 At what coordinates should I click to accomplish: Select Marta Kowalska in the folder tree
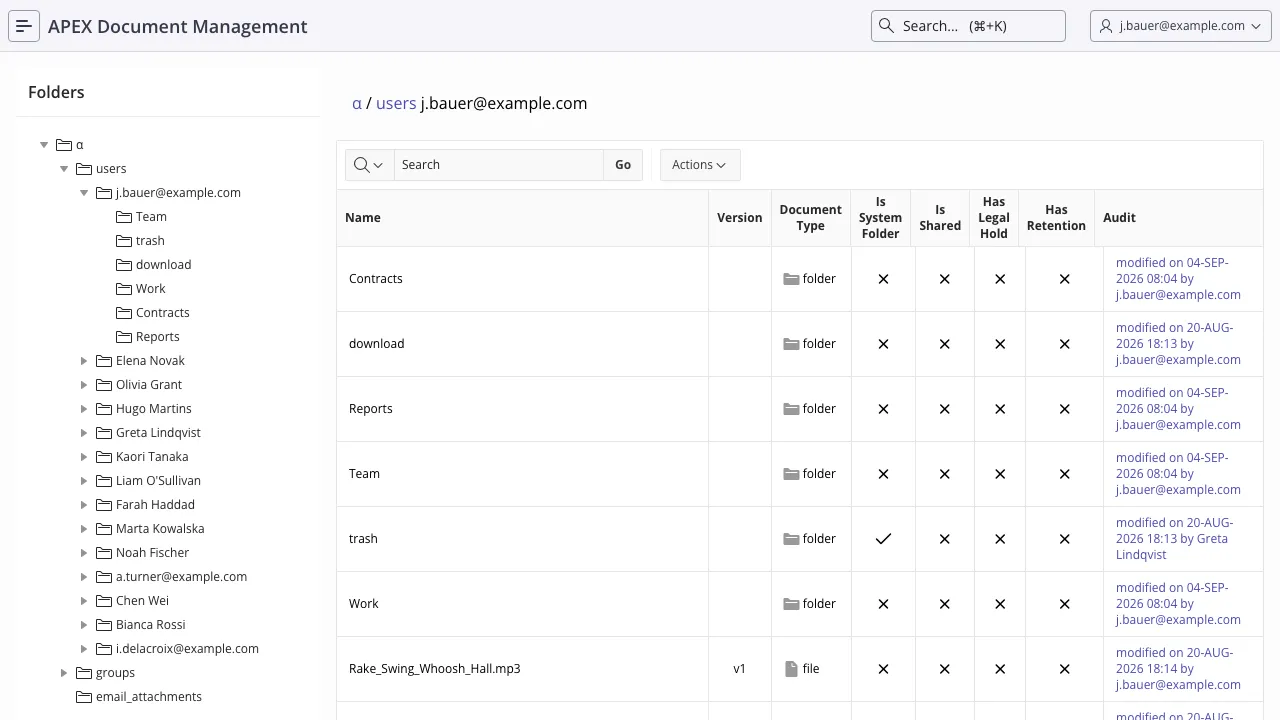(160, 529)
